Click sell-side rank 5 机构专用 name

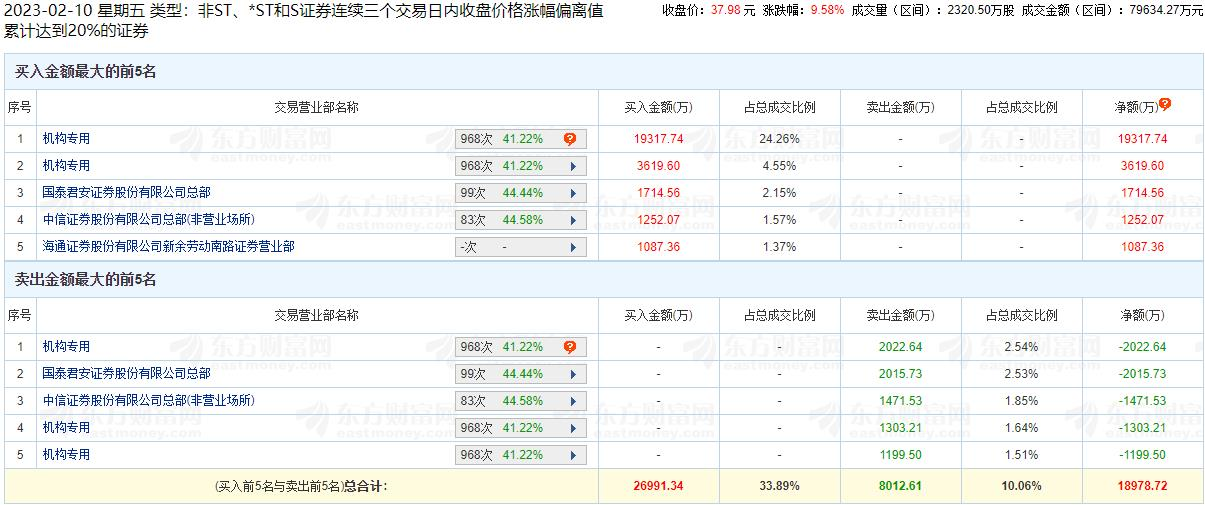66,454
